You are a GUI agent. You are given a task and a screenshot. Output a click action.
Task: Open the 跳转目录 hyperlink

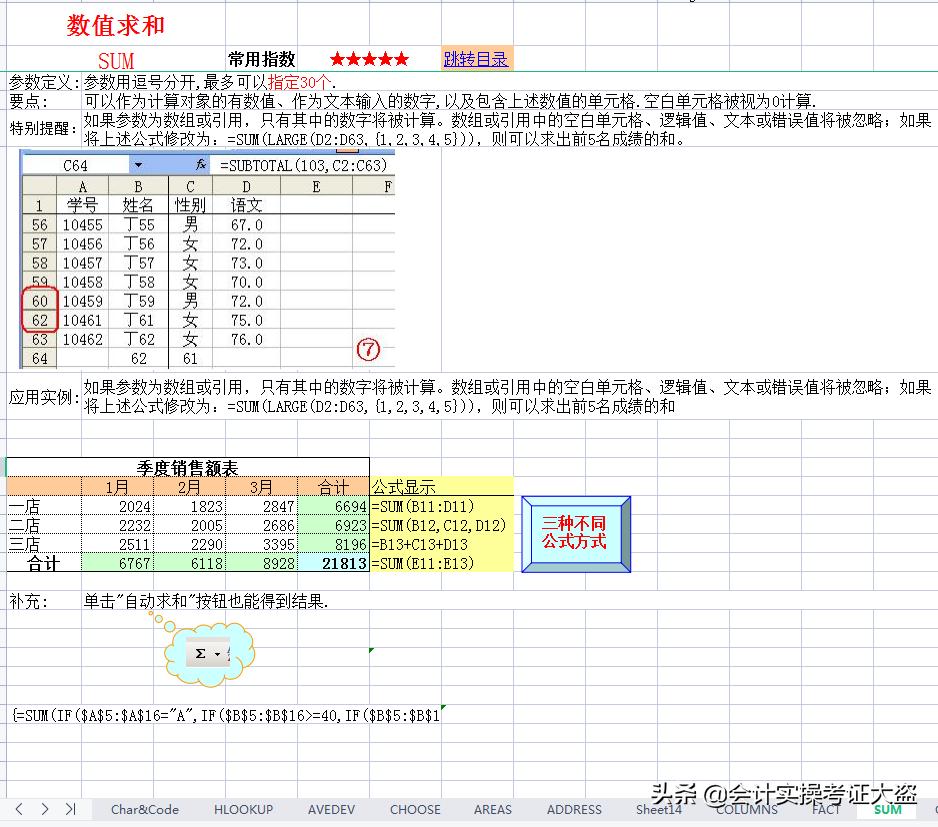pos(476,58)
